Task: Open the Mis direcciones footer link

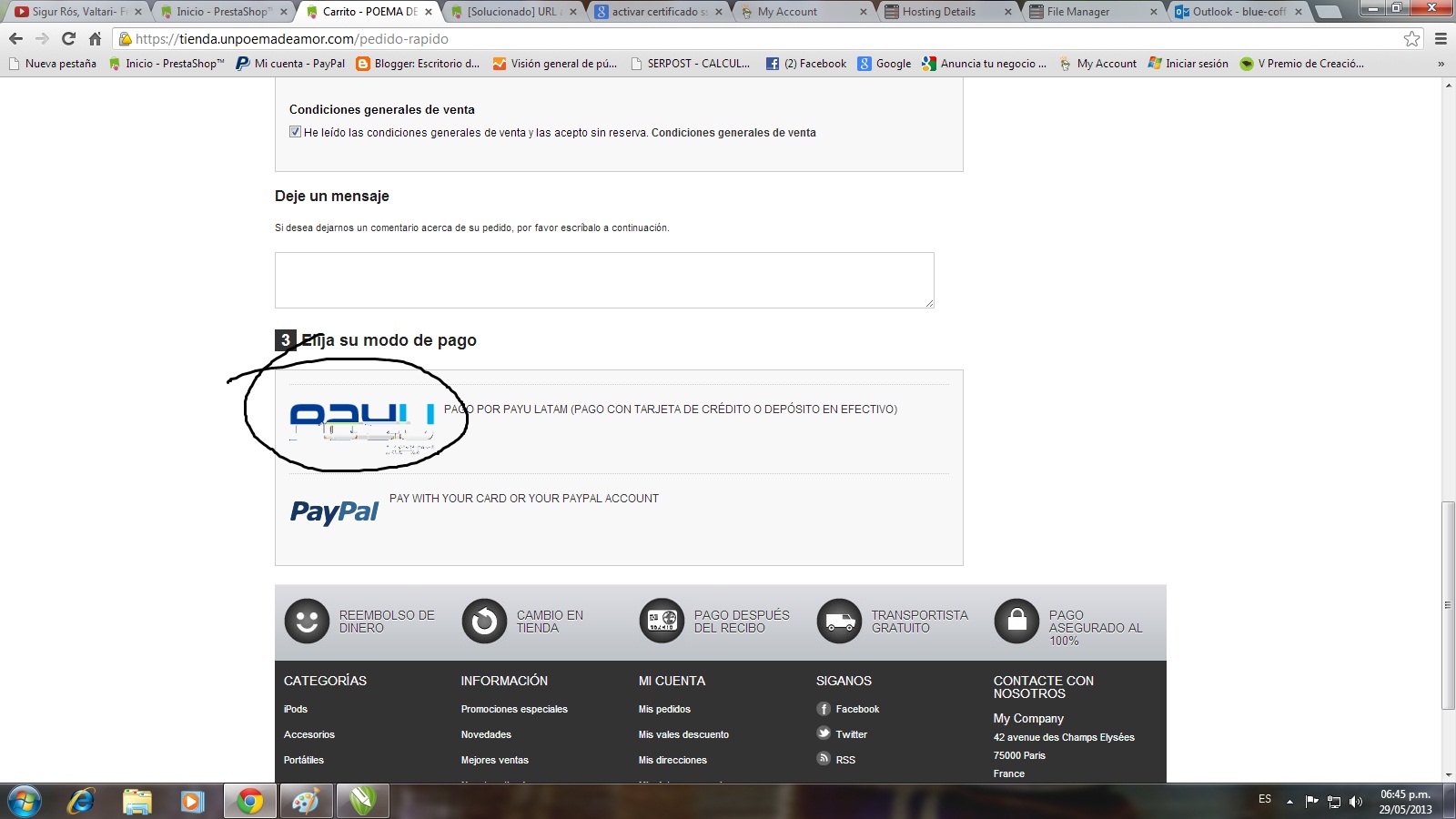Action: (672, 760)
